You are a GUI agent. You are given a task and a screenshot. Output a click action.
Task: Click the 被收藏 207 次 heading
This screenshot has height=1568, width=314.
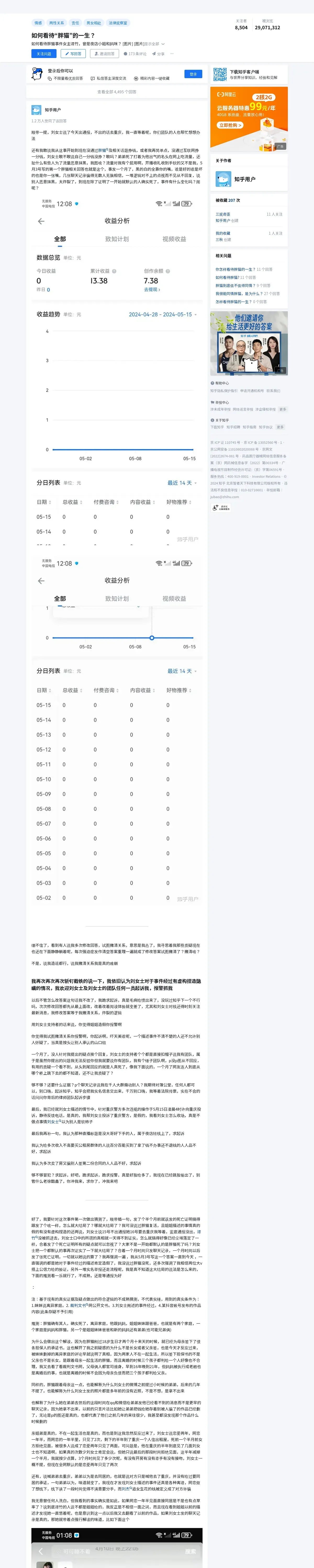pos(227,200)
